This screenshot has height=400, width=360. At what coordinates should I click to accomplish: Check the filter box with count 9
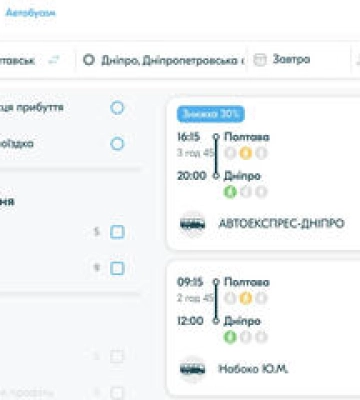117,268
